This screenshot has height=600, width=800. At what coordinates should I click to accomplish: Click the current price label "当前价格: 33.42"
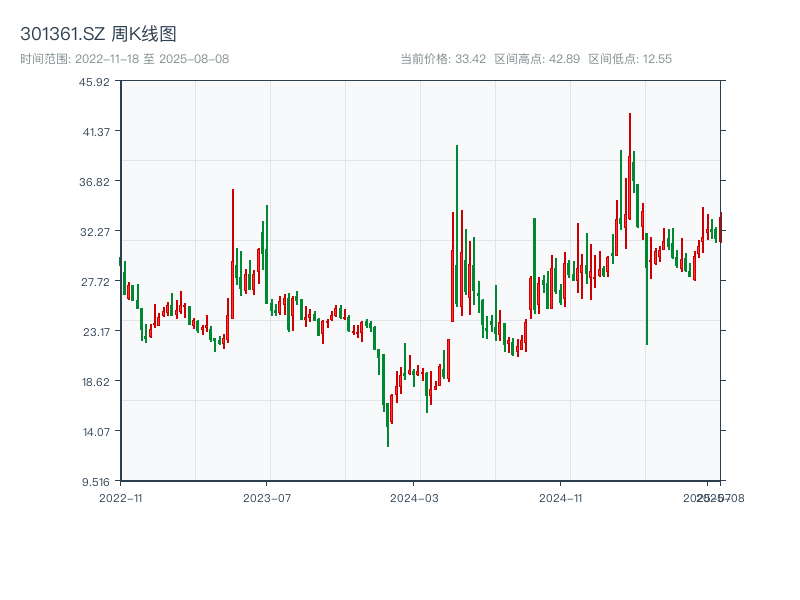(x=443, y=59)
